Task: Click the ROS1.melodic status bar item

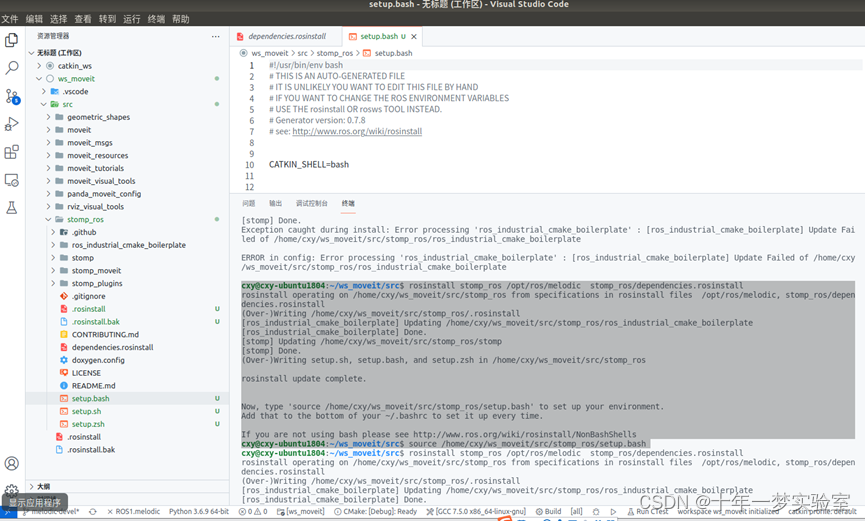Action: [x=133, y=512]
